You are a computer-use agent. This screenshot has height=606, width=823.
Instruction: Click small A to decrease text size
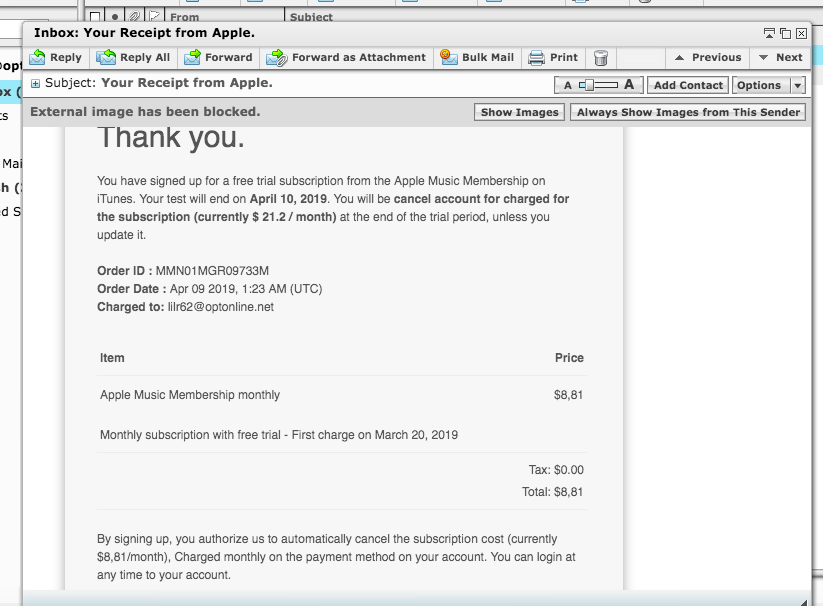click(567, 85)
